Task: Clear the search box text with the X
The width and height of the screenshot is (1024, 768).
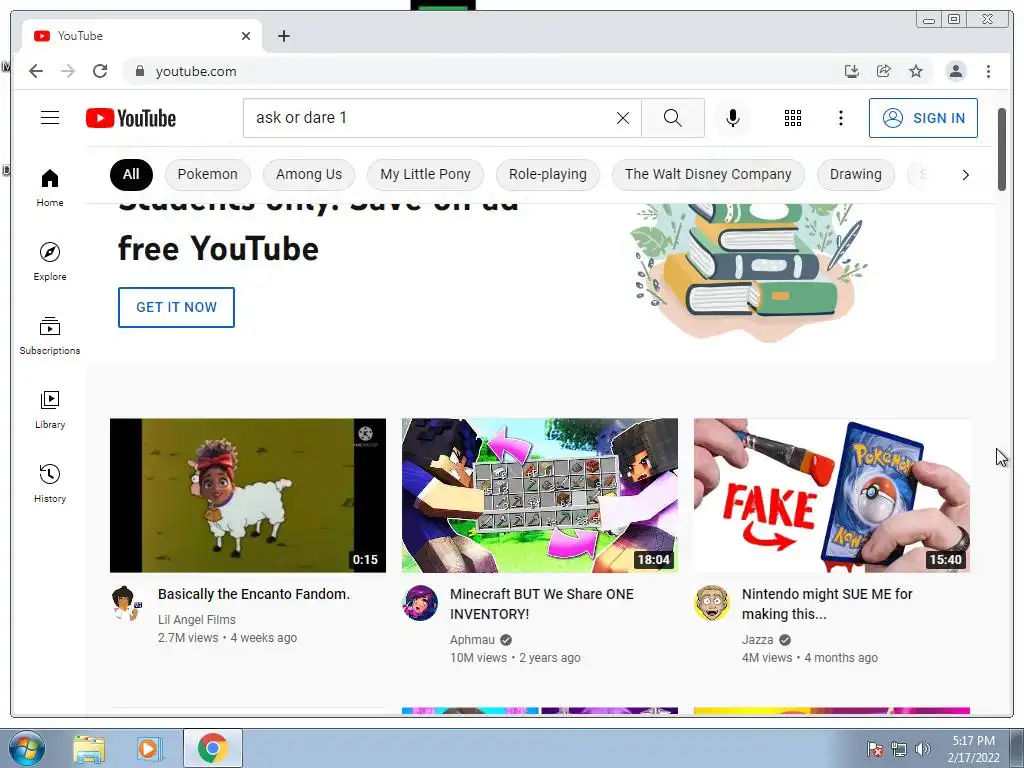Action: (x=623, y=118)
